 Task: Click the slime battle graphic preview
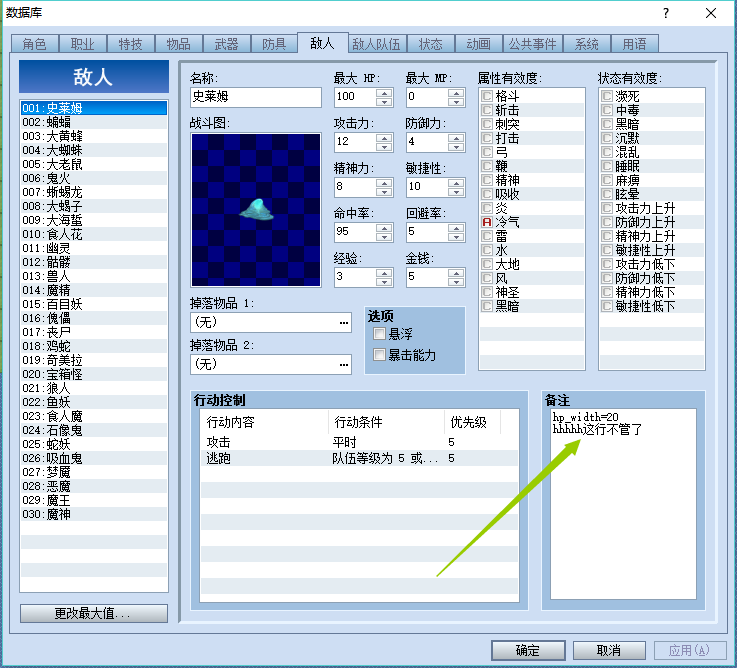click(256, 210)
